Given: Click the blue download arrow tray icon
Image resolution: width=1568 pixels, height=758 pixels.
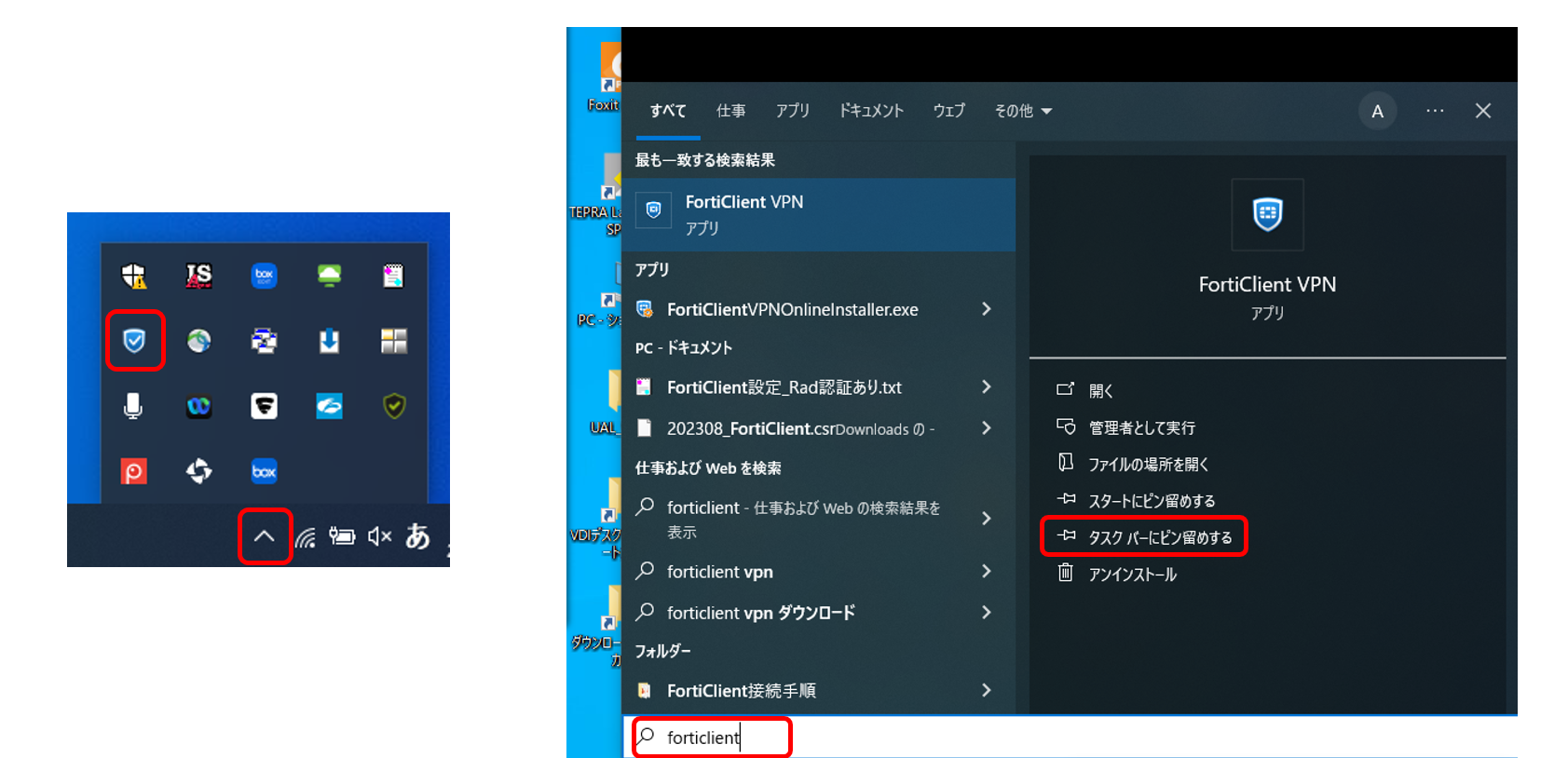Looking at the screenshot, I should [x=329, y=341].
